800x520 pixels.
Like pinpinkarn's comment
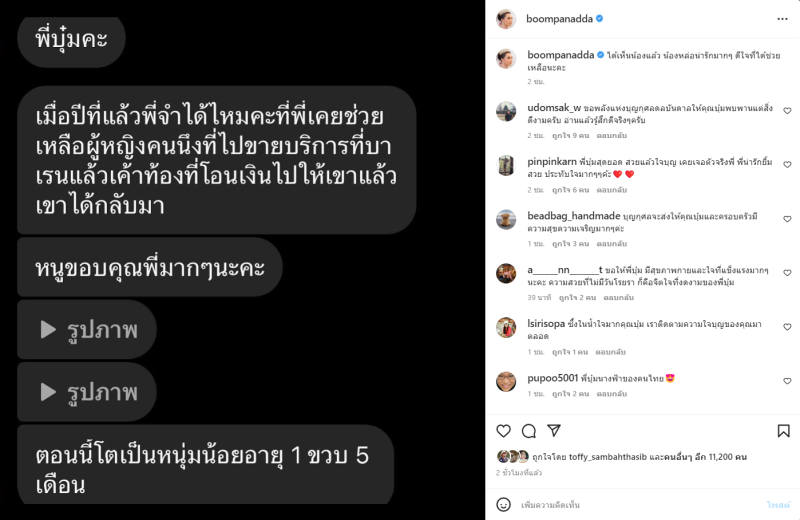787,165
